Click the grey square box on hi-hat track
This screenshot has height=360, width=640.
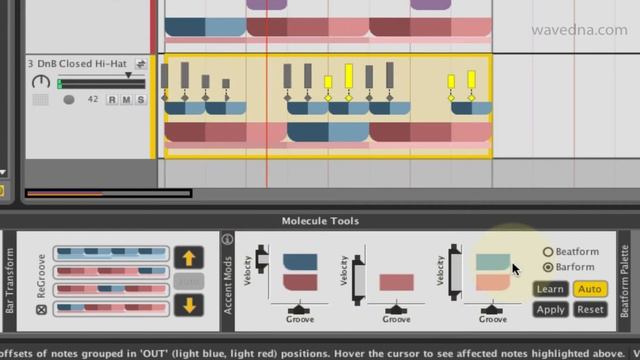click(x=40, y=100)
